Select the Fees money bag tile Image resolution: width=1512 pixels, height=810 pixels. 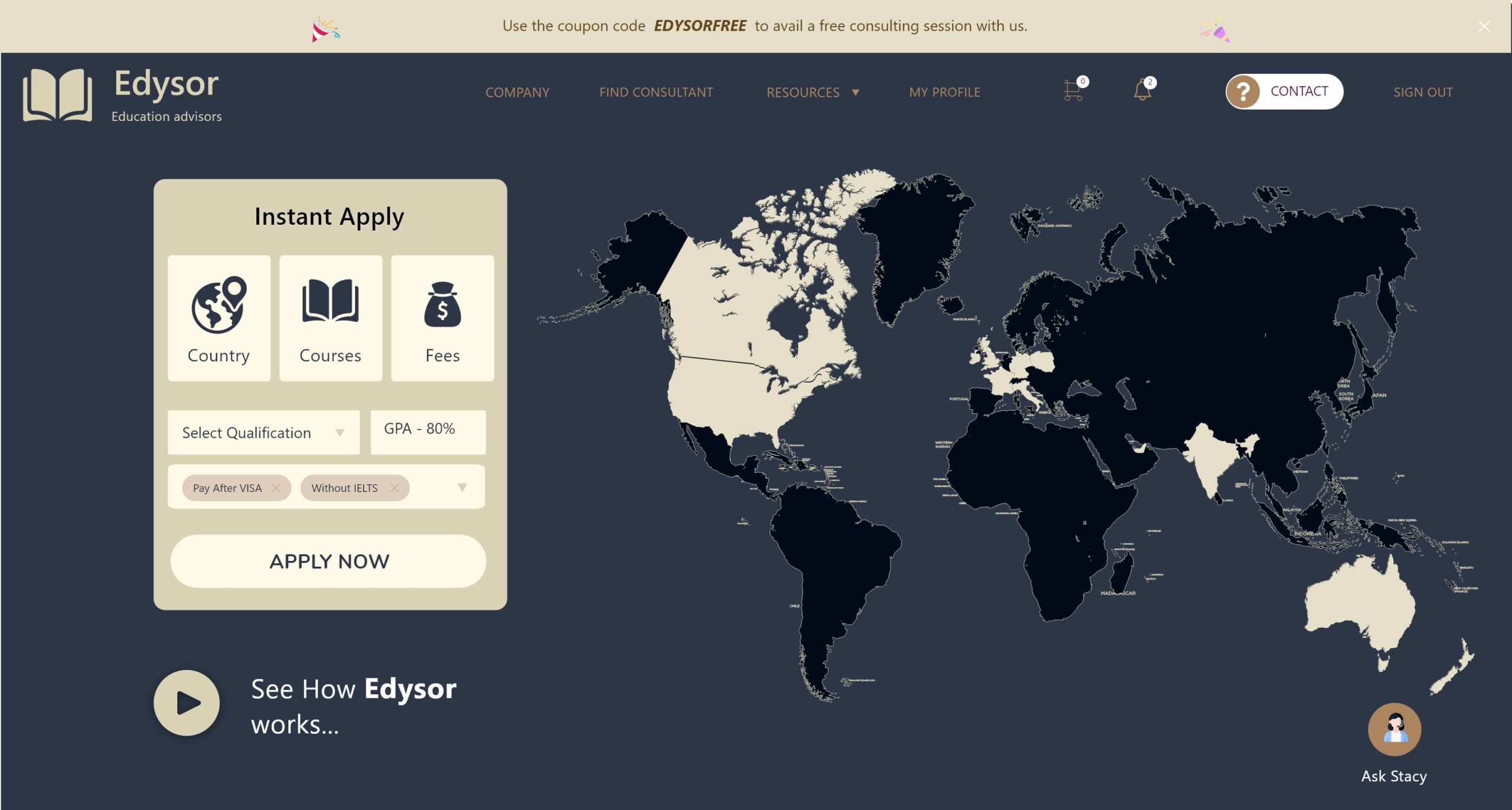coord(442,318)
